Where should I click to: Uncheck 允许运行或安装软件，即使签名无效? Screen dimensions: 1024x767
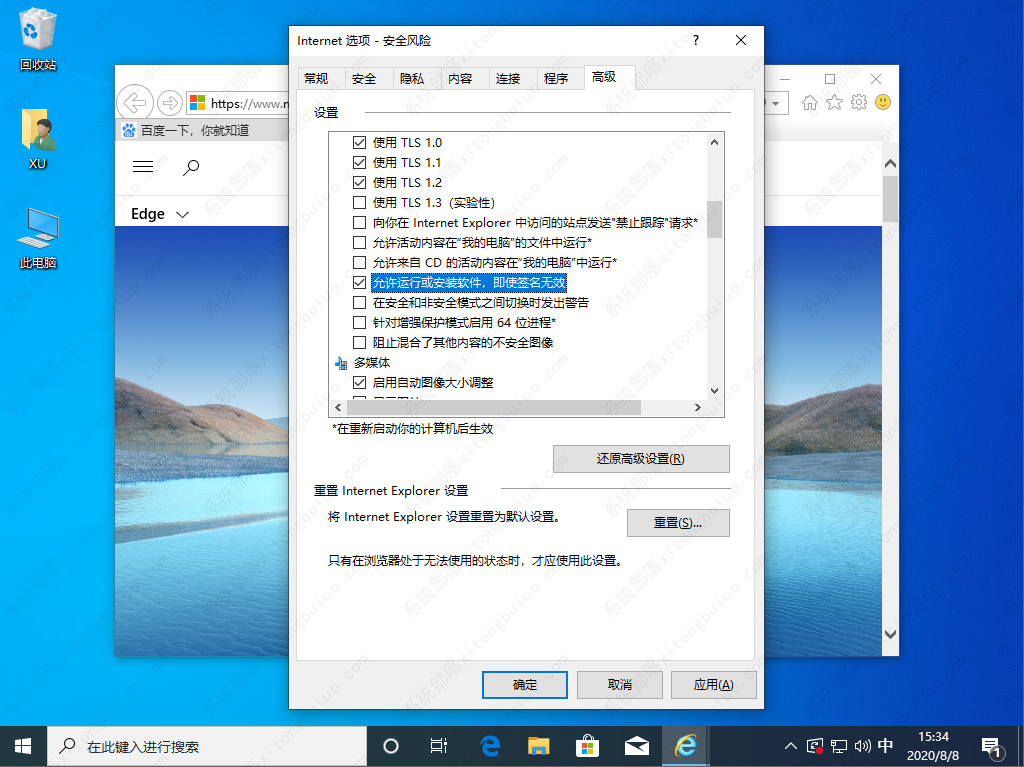pos(357,282)
